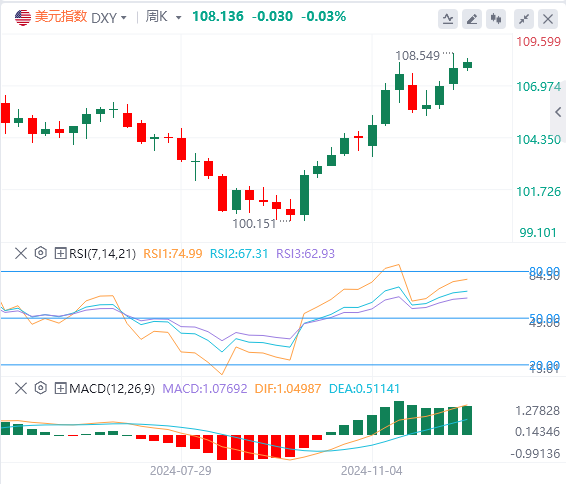Click the 99.101 price axis label
The image size is (566, 484).
coord(538,233)
